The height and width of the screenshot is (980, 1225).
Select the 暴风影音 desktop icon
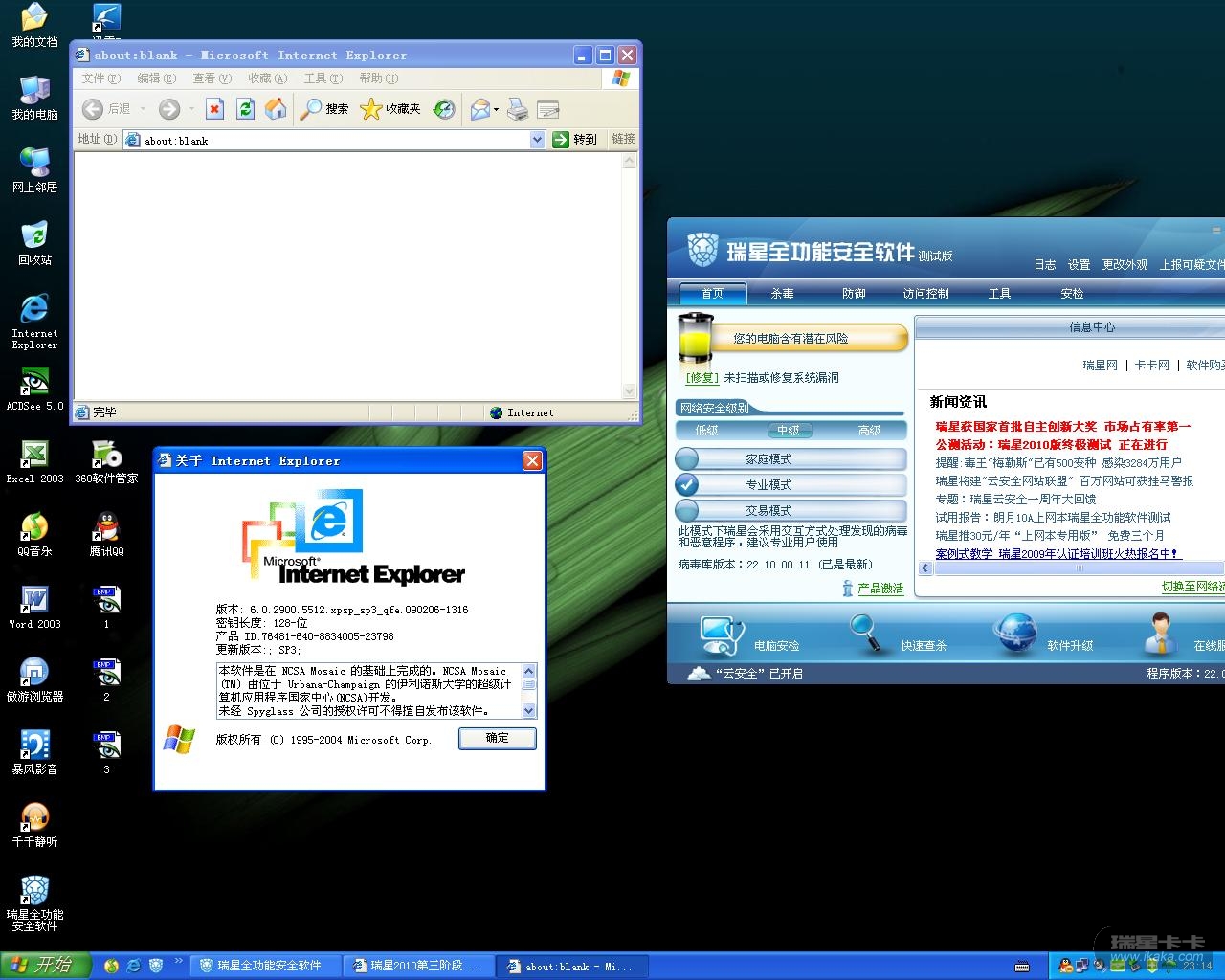tap(34, 753)
